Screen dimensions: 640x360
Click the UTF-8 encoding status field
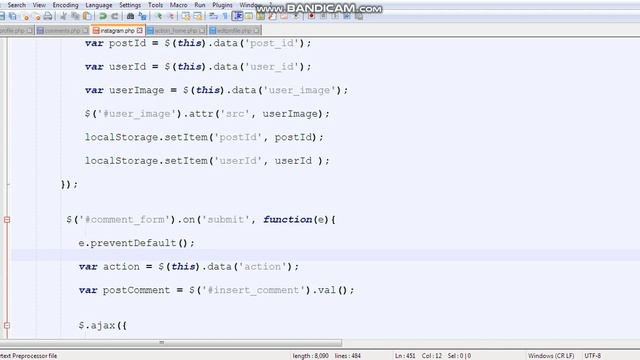593,356
